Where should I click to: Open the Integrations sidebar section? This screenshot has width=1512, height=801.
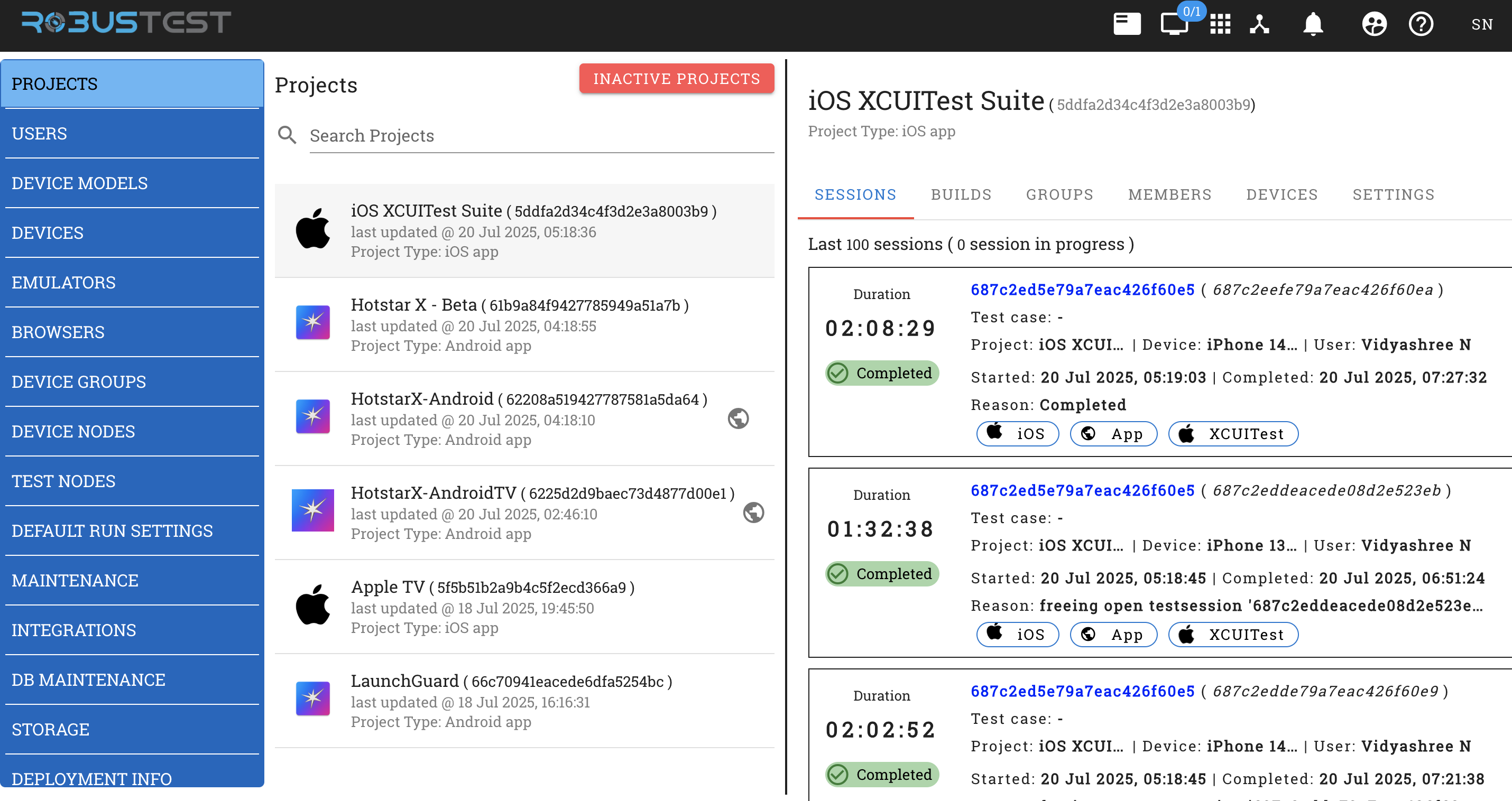pos(132,630)
